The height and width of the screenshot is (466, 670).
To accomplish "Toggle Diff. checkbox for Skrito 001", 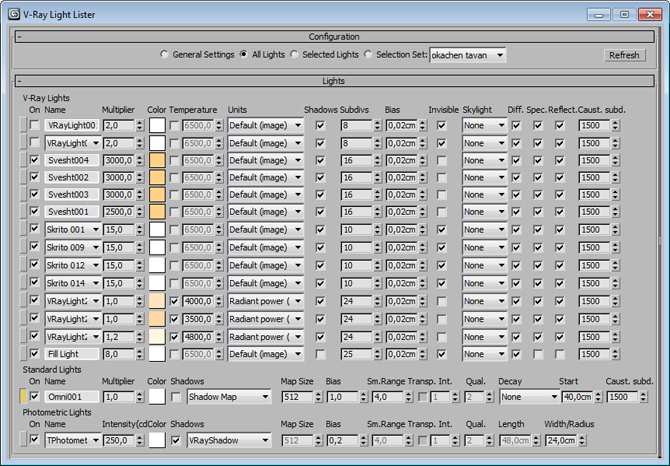I will 516,229.
